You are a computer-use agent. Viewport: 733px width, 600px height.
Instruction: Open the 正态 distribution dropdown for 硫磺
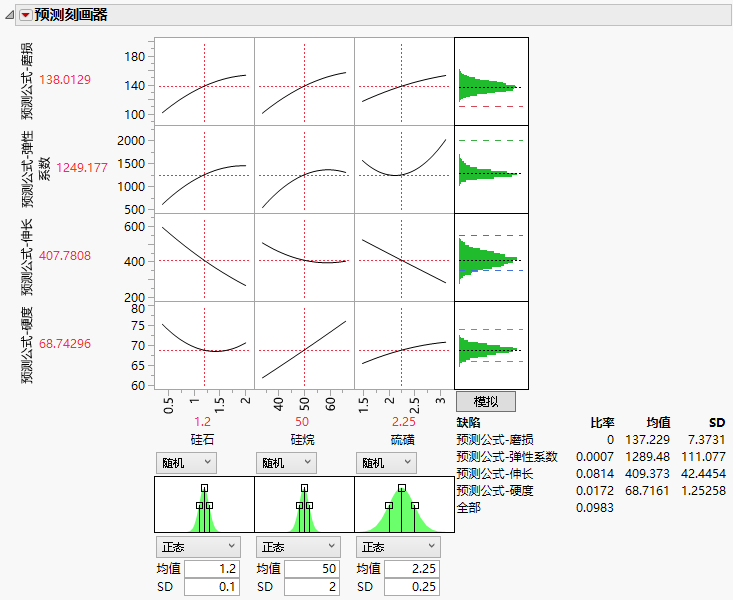[x=398, y=547]
